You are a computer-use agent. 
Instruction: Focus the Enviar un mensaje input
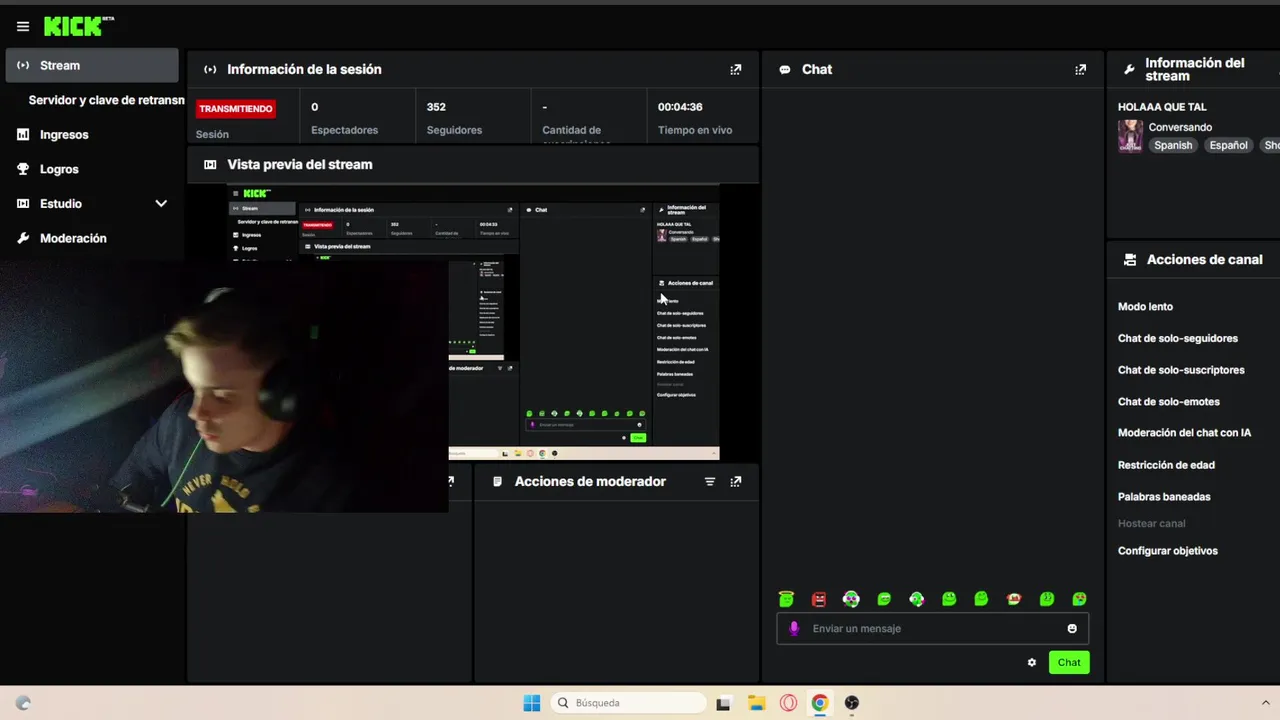coord(932,628)
